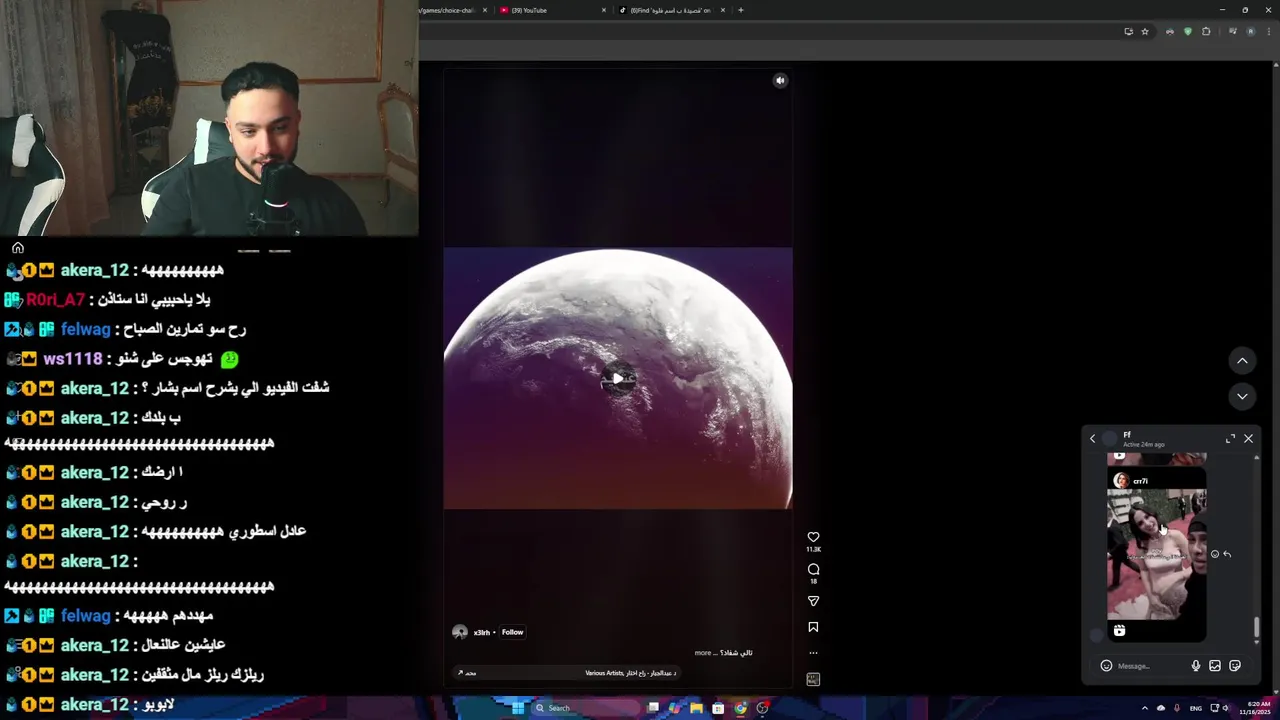This screenshot has width=1280, height=720.
Task: Open the Windows Start menu
Action: (518, 708)
